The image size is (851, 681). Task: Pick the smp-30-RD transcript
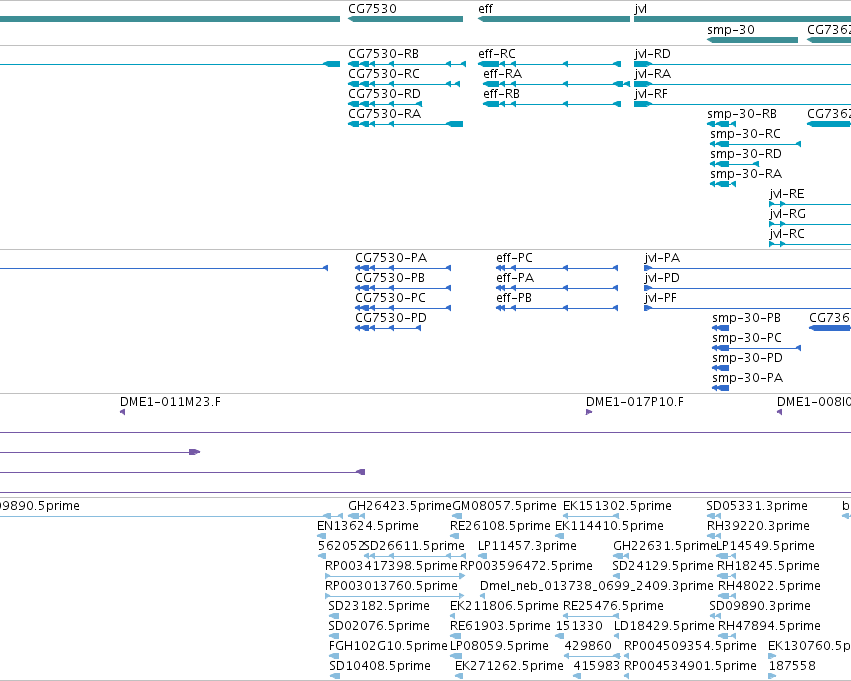[734, 164]
